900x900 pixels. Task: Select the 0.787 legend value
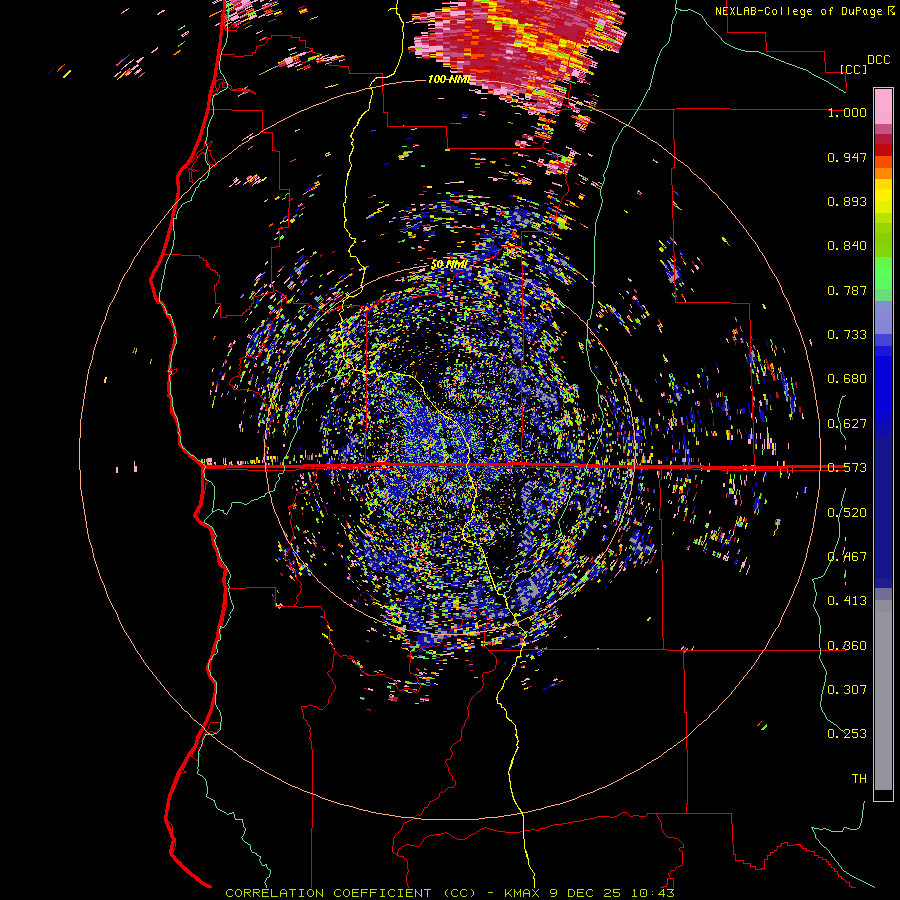click(x=847, y=290)
